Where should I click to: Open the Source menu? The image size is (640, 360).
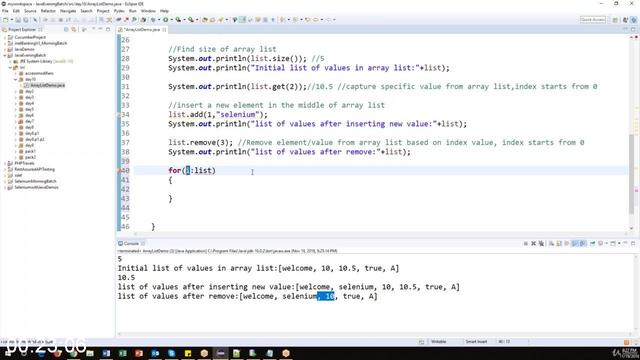(x=30, y=11)
